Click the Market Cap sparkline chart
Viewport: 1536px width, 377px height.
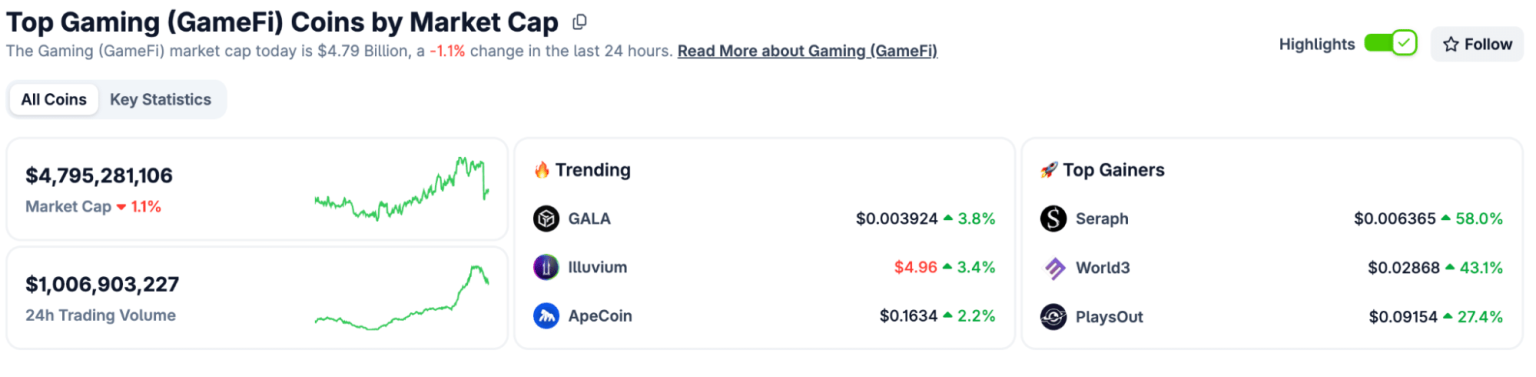click(x=401, y=188)
